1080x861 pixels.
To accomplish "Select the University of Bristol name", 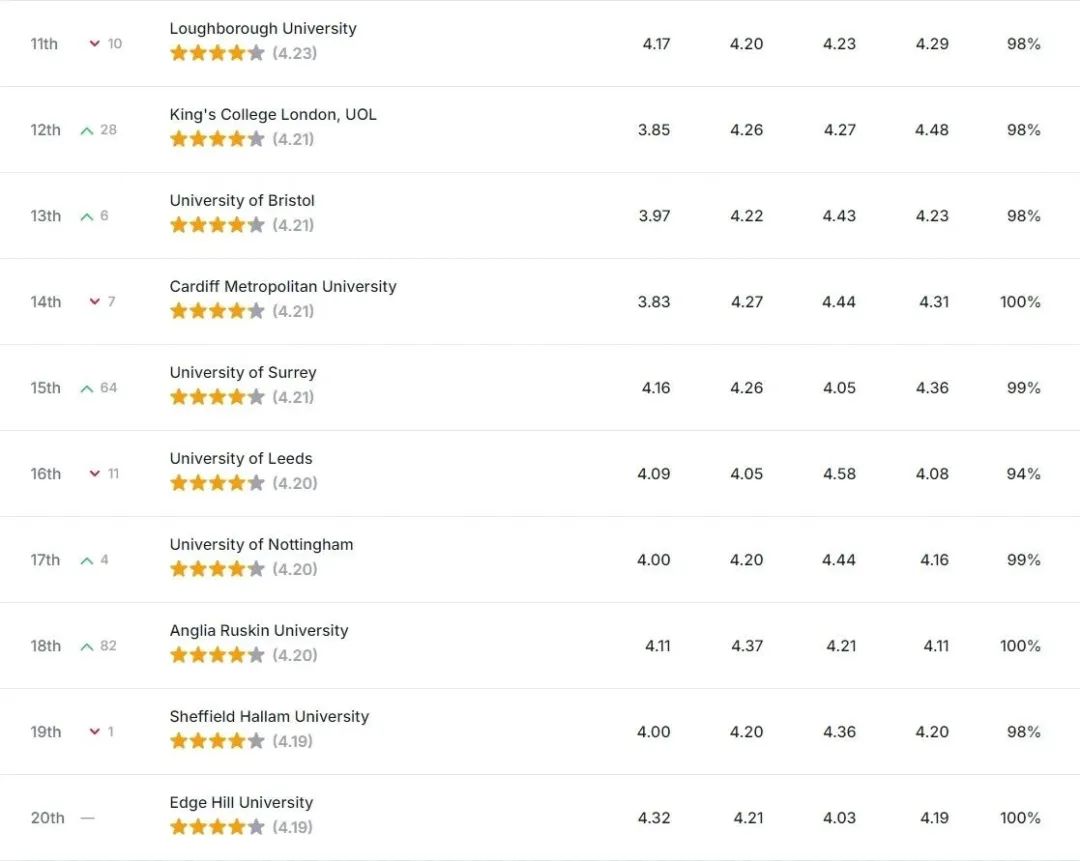I will point(242,200).
